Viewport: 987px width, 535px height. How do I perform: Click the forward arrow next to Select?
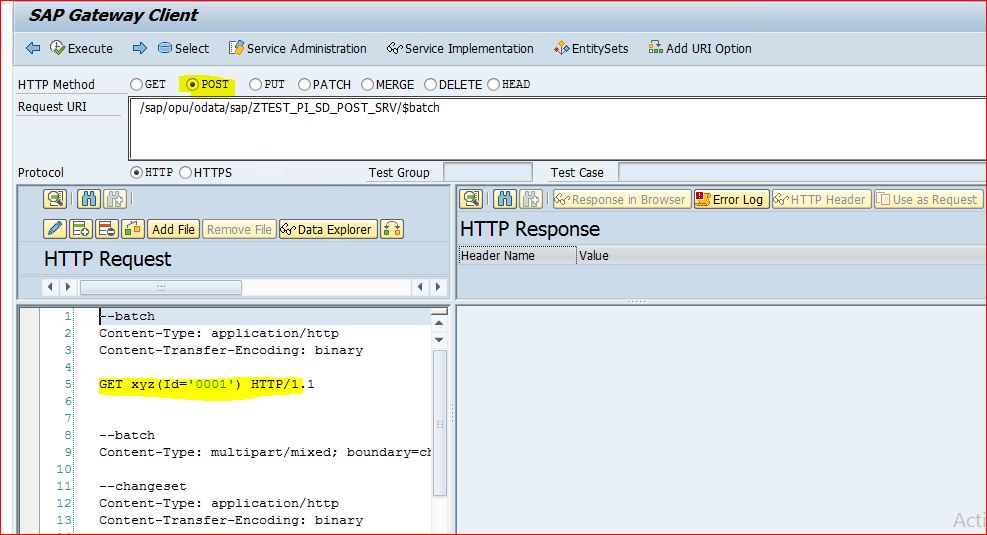tap(140, 48)
